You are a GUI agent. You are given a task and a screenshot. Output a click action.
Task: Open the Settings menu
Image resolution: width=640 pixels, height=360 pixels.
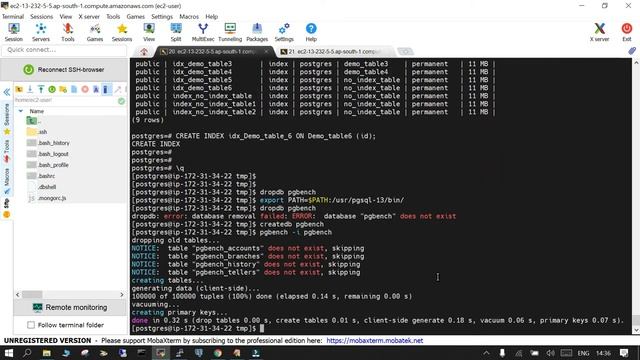click(162, 17)
